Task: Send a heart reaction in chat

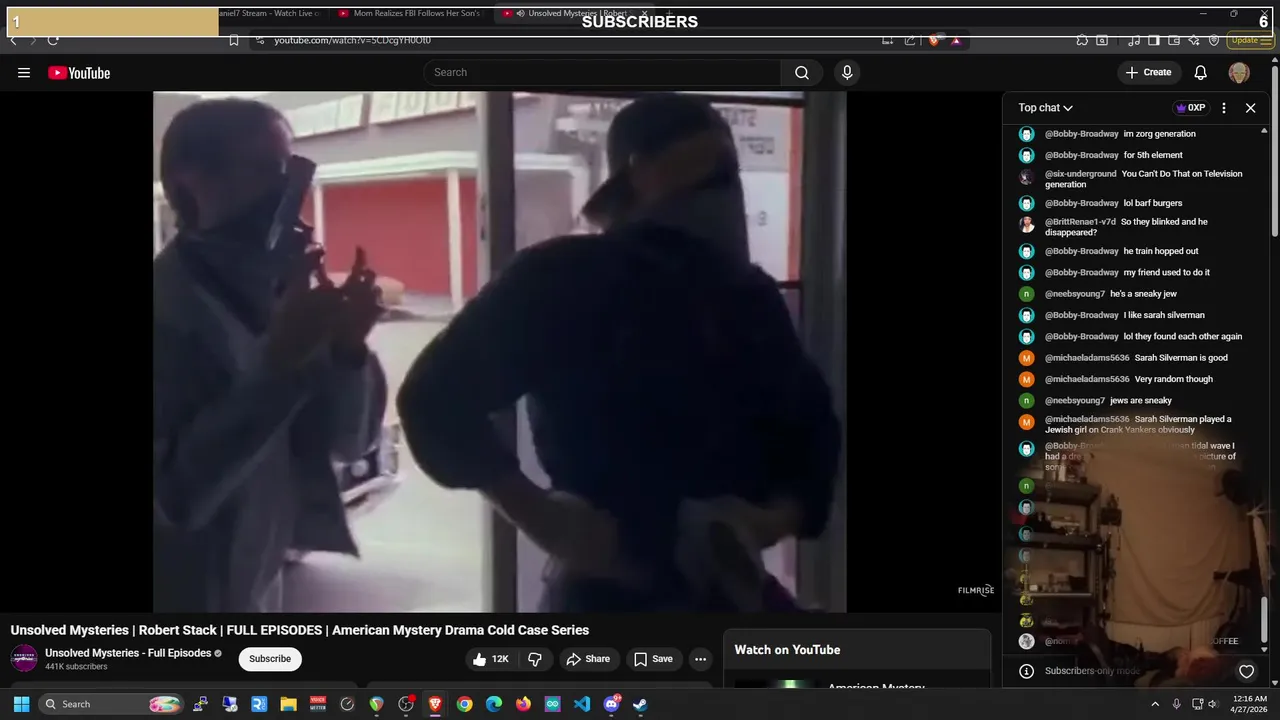Action: tap(1246, 671)
